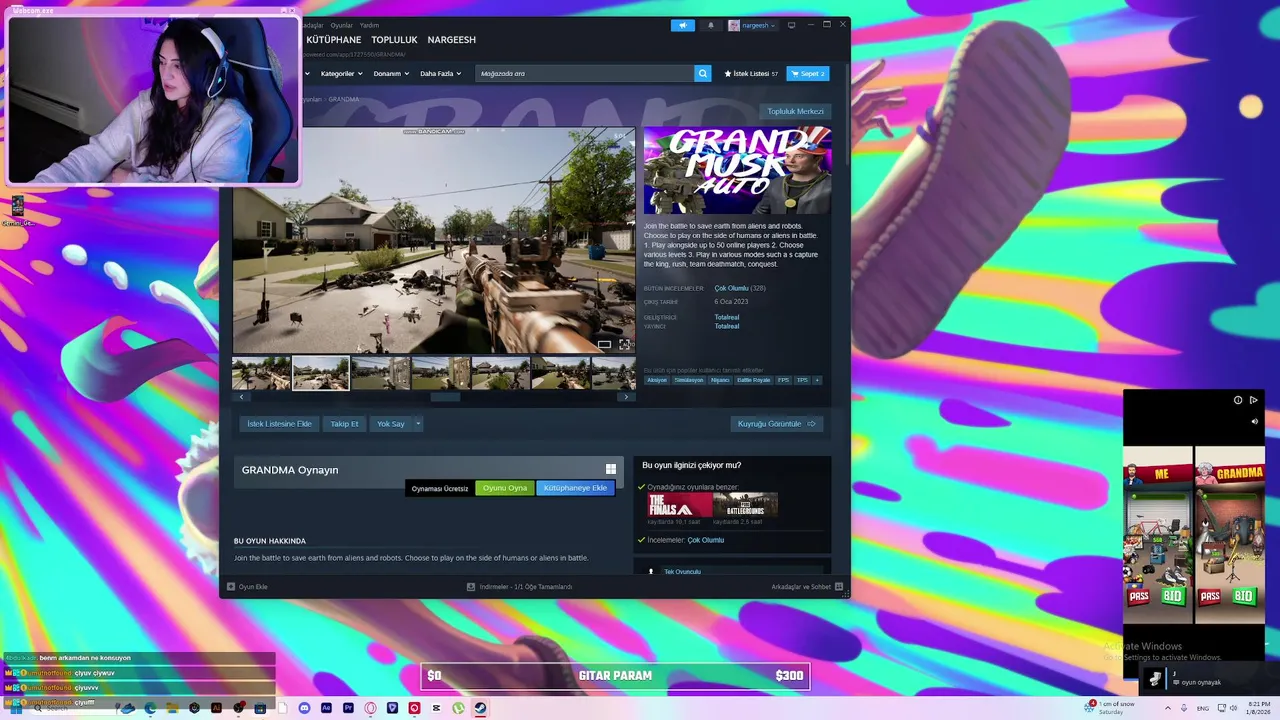
Task: Select the Battle Royale tag
Action: 754,380
